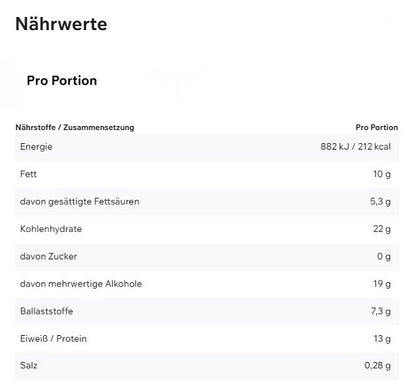Select the Kohlenhydrate row label
This screenshot has height=392, width=416.
pyautogui.click(x=51, y=229)
